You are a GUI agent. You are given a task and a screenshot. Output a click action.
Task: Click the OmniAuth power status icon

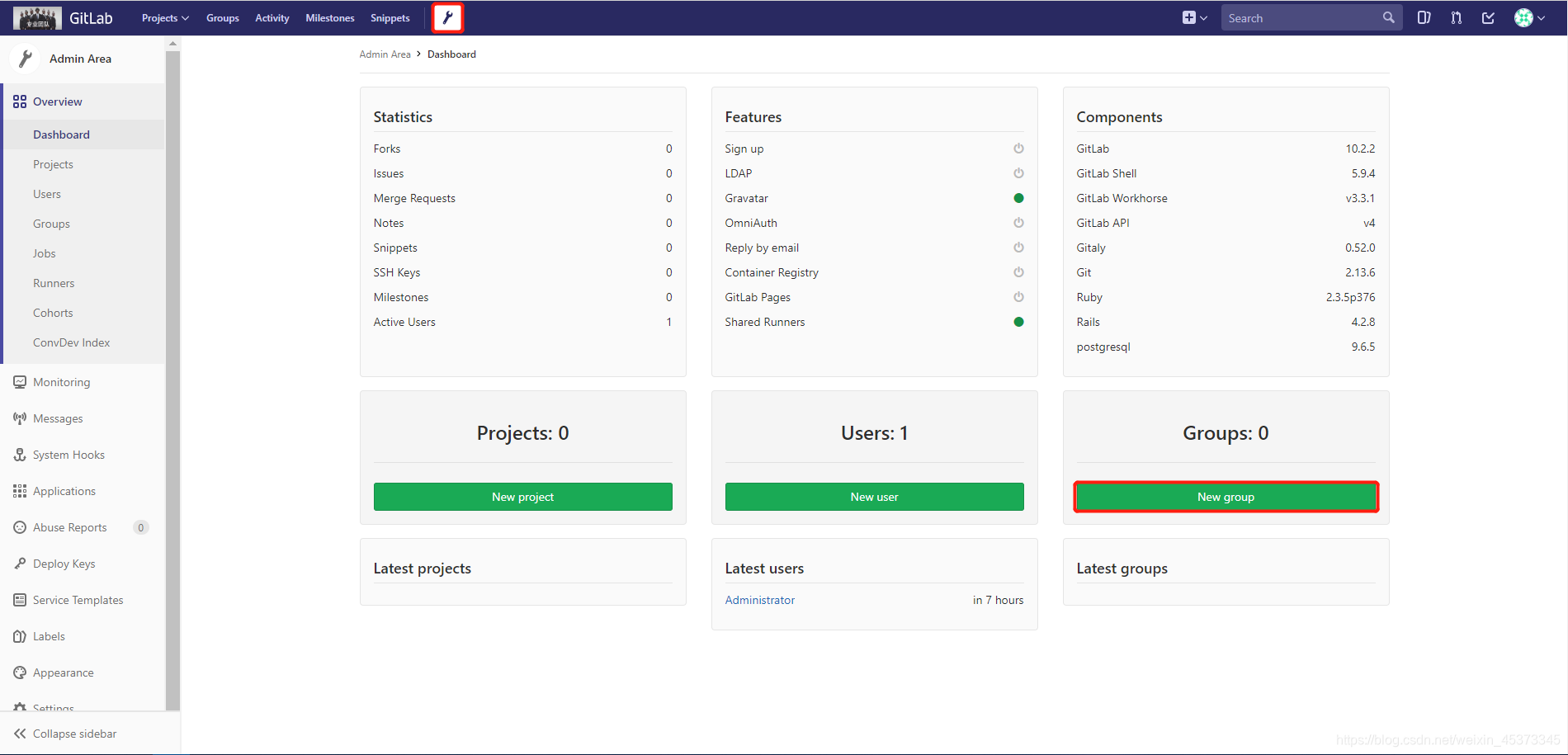[1018, 223]
